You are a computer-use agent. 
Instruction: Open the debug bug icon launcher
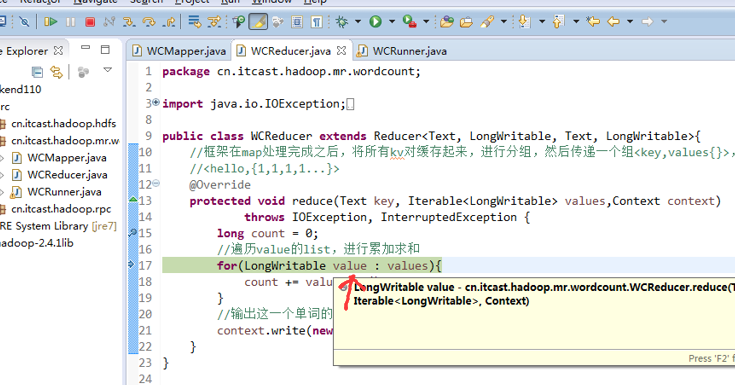click(x=342, y=22)
